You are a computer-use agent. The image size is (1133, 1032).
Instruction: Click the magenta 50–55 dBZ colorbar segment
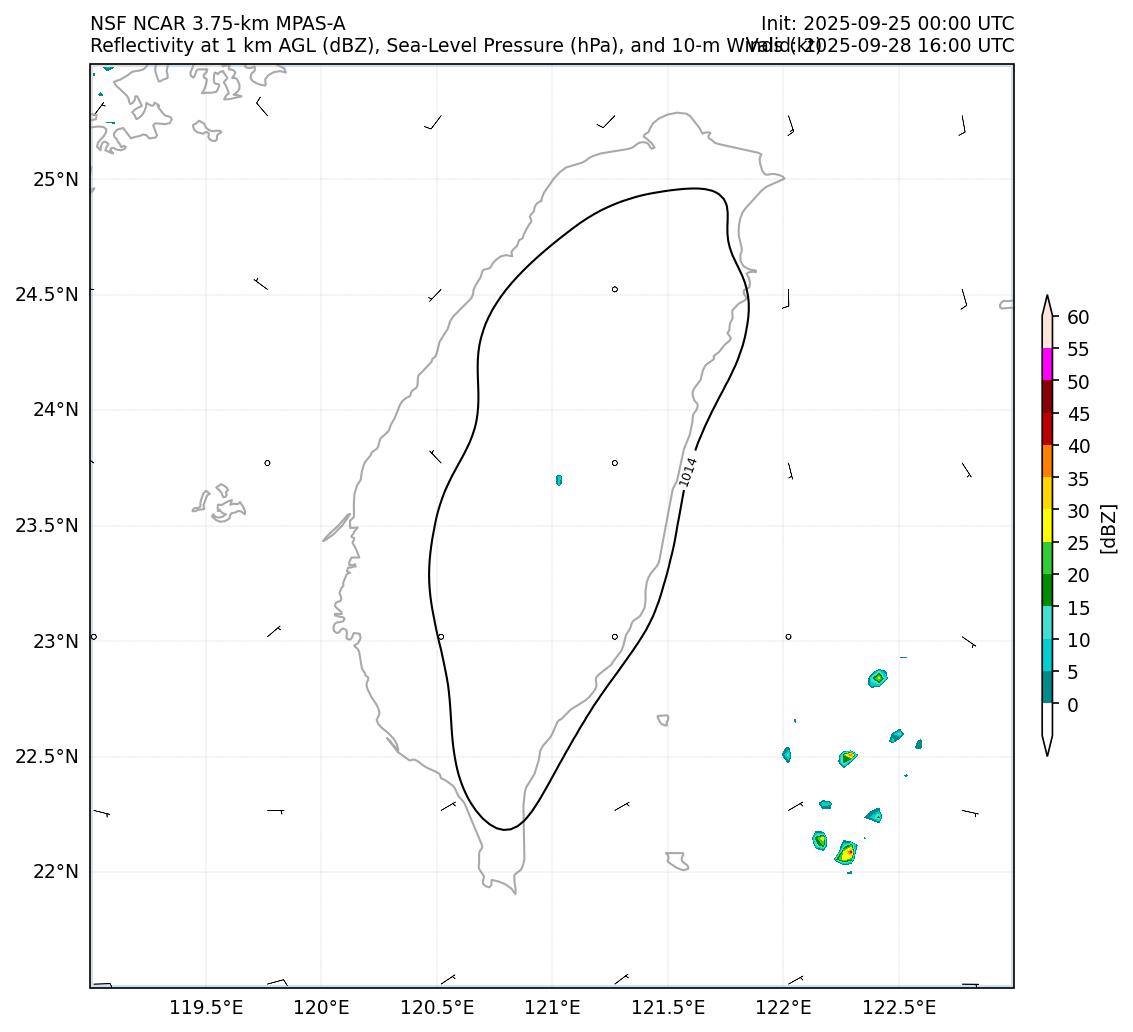(1047, 364)
